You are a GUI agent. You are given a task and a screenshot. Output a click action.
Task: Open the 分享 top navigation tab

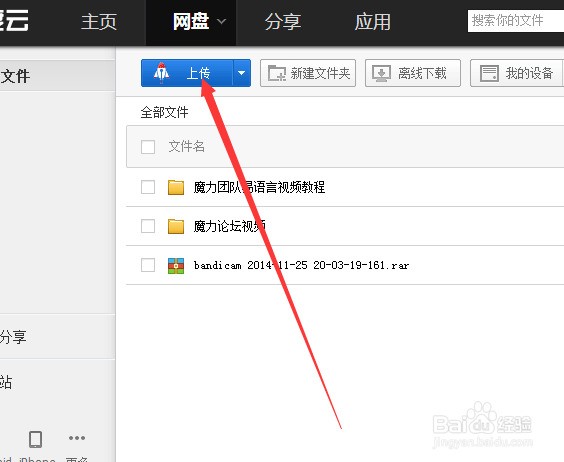coord(282,22)
